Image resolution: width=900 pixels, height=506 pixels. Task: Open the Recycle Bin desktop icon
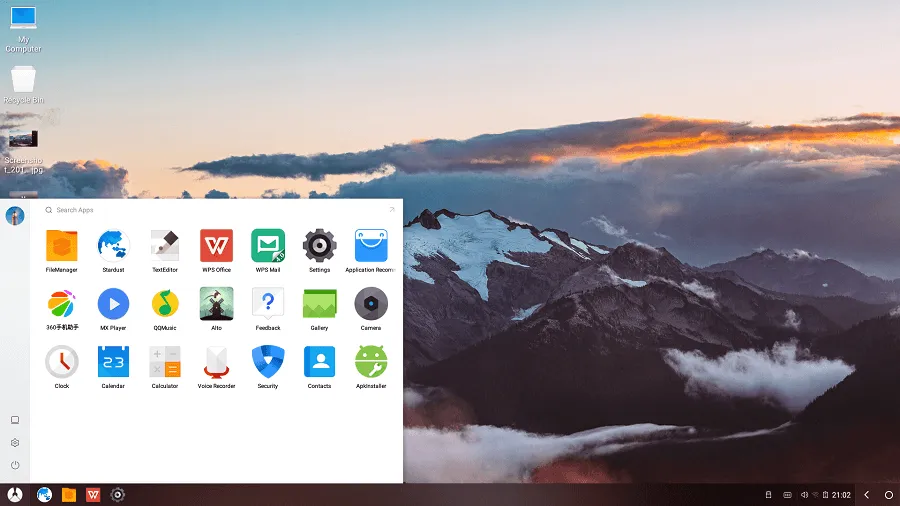click(24, 81)
